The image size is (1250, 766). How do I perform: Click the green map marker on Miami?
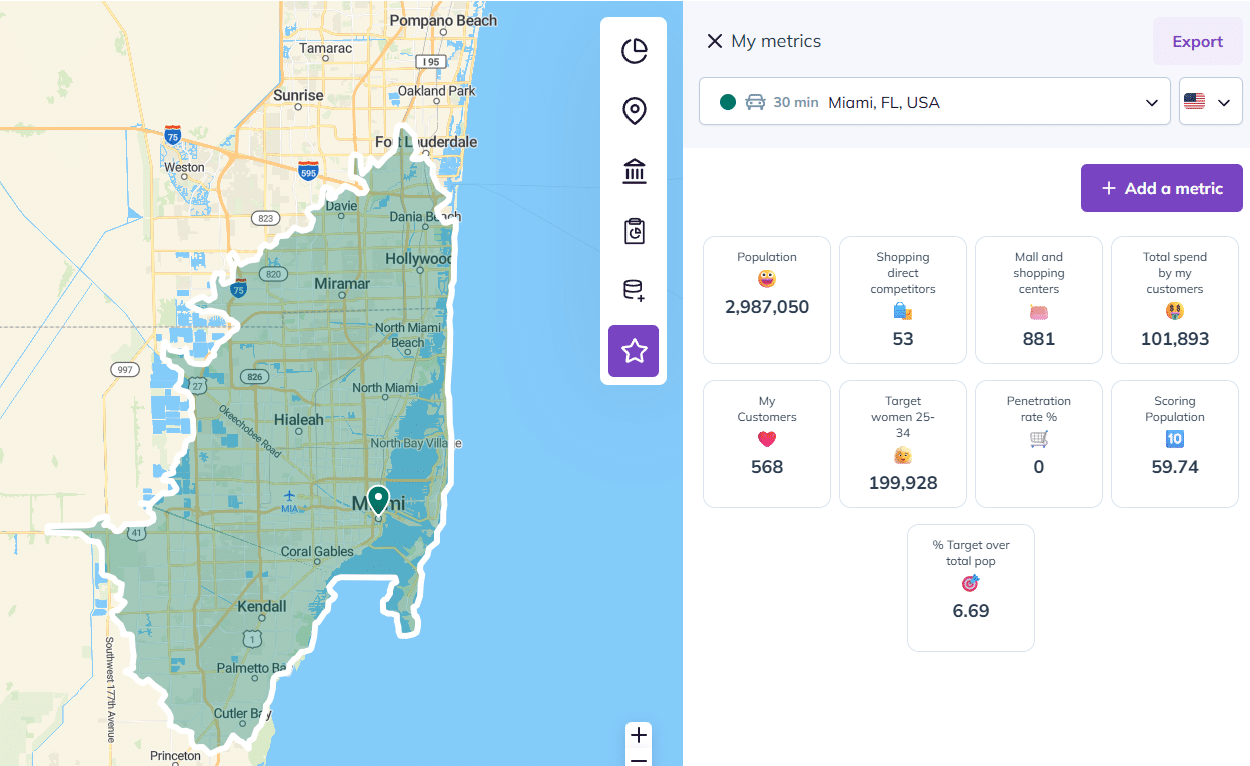(378, 499)
